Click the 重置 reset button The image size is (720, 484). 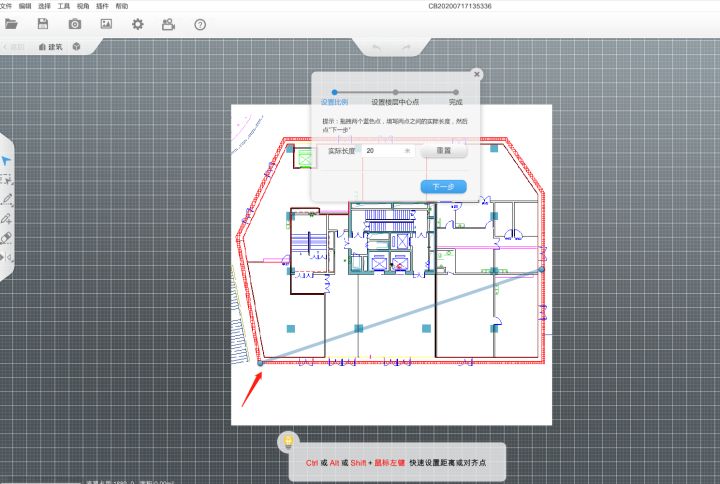444,151
